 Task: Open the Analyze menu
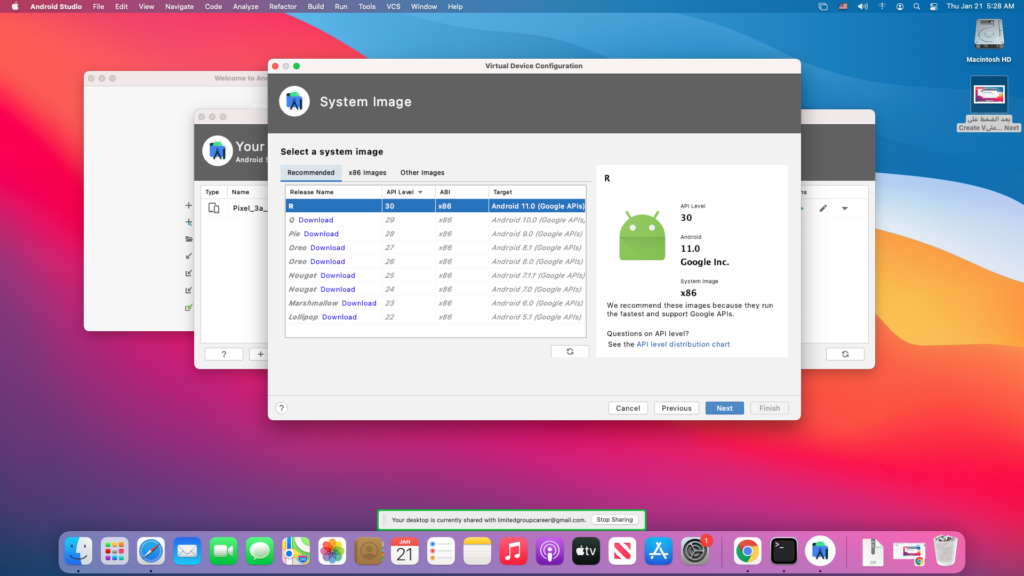[x=246, y=7]
